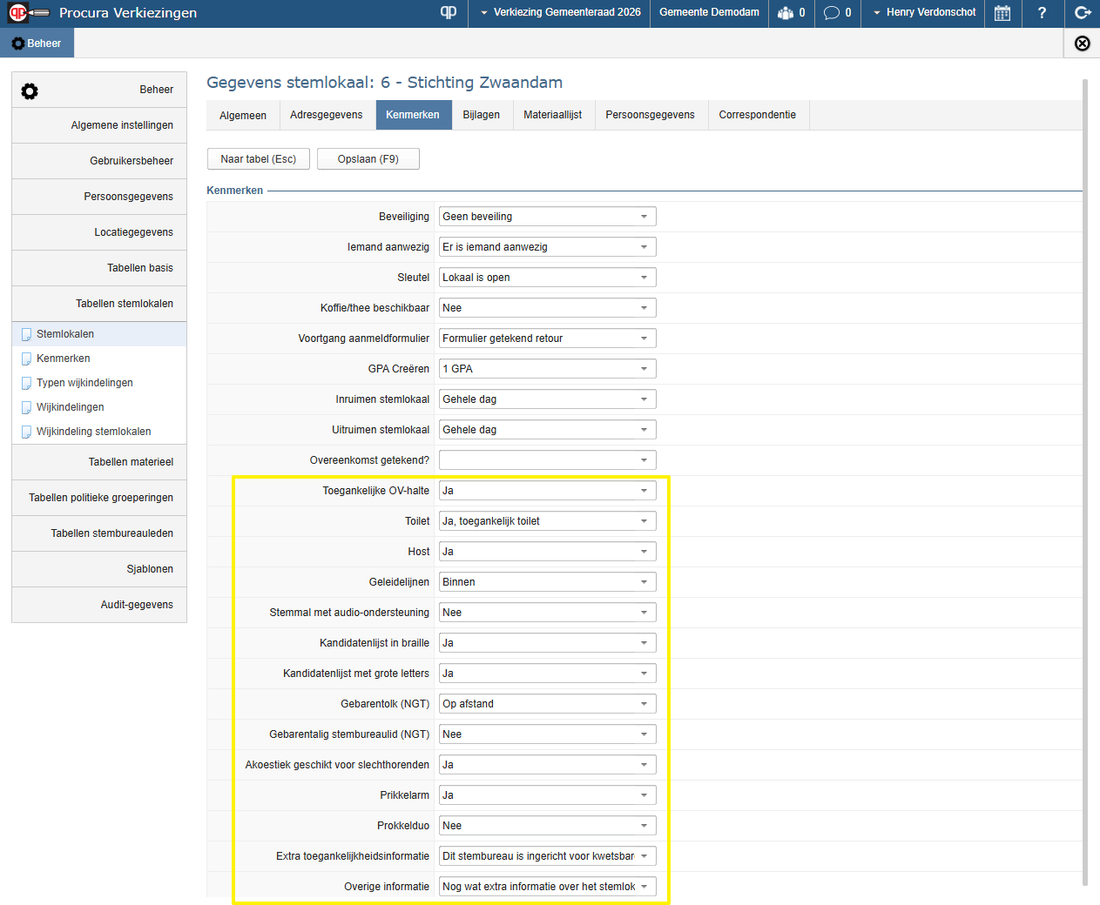Switch to the Adresgegevens tab

click(326, 115)
